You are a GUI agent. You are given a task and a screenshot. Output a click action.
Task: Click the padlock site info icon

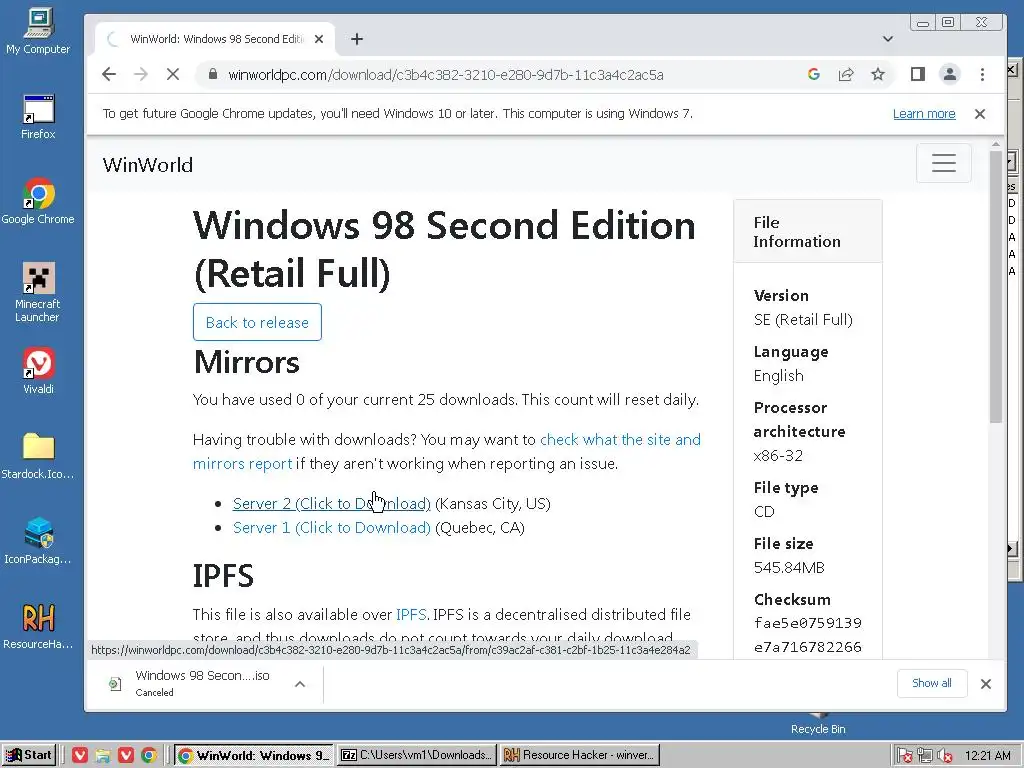[x=212, y=74]
